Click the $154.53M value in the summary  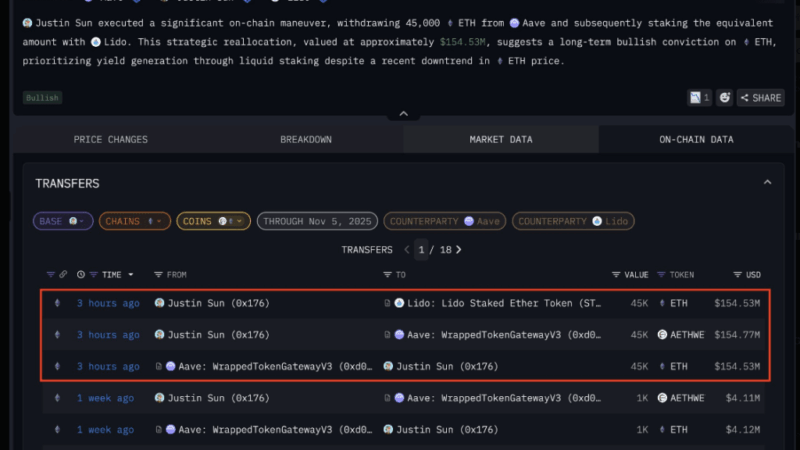click(462, 42)
